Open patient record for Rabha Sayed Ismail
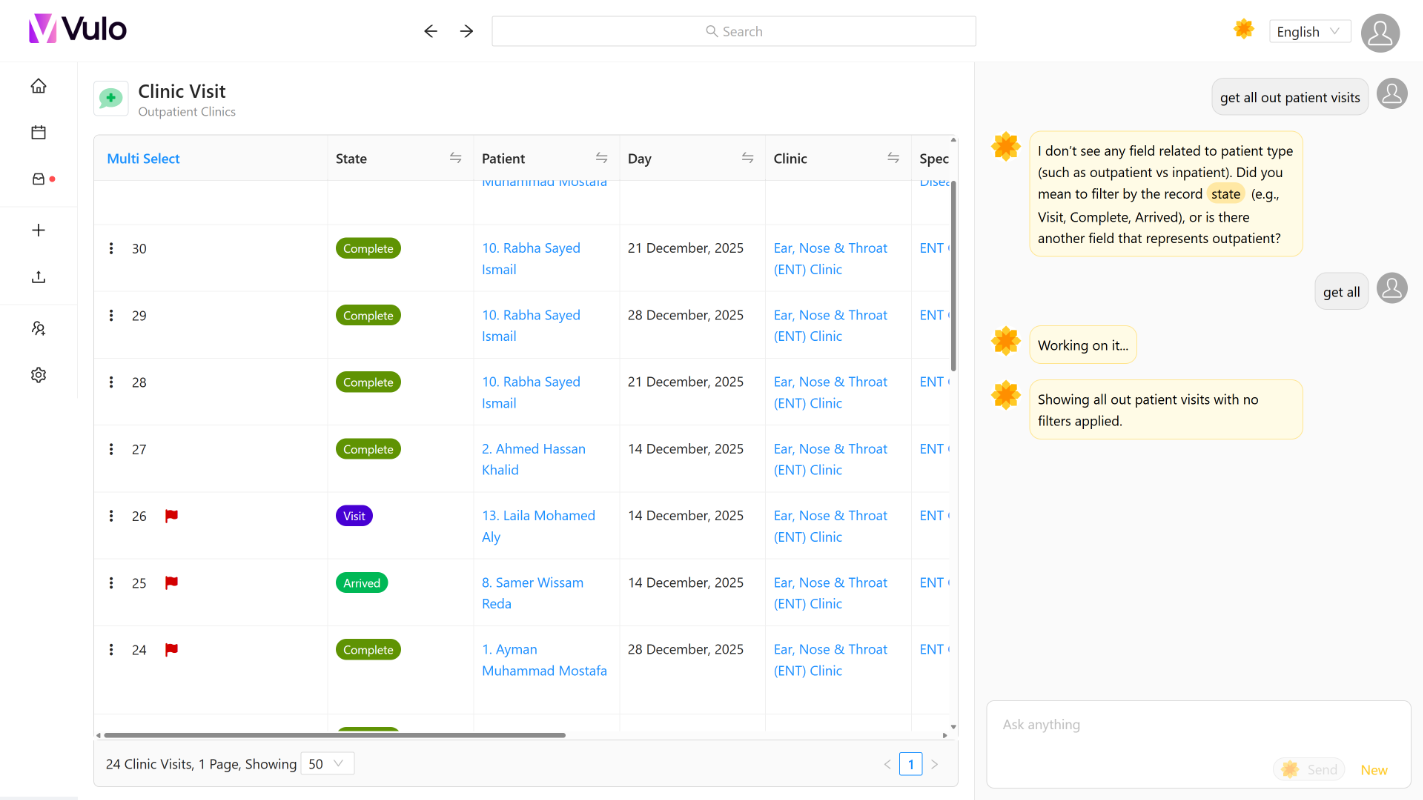1423x800 pixels. coord(531,258)
